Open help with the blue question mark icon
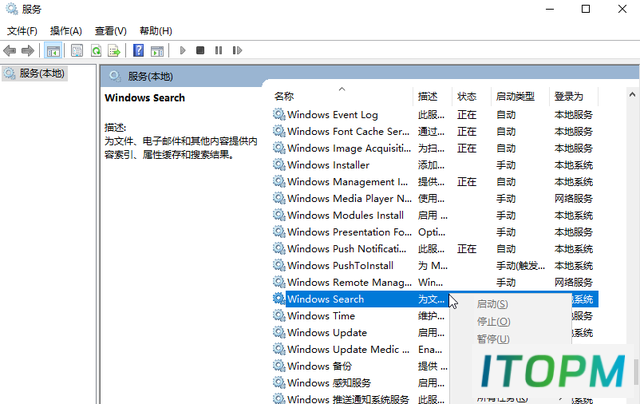This screenshot has width=640, height=404. click(138, 51)
